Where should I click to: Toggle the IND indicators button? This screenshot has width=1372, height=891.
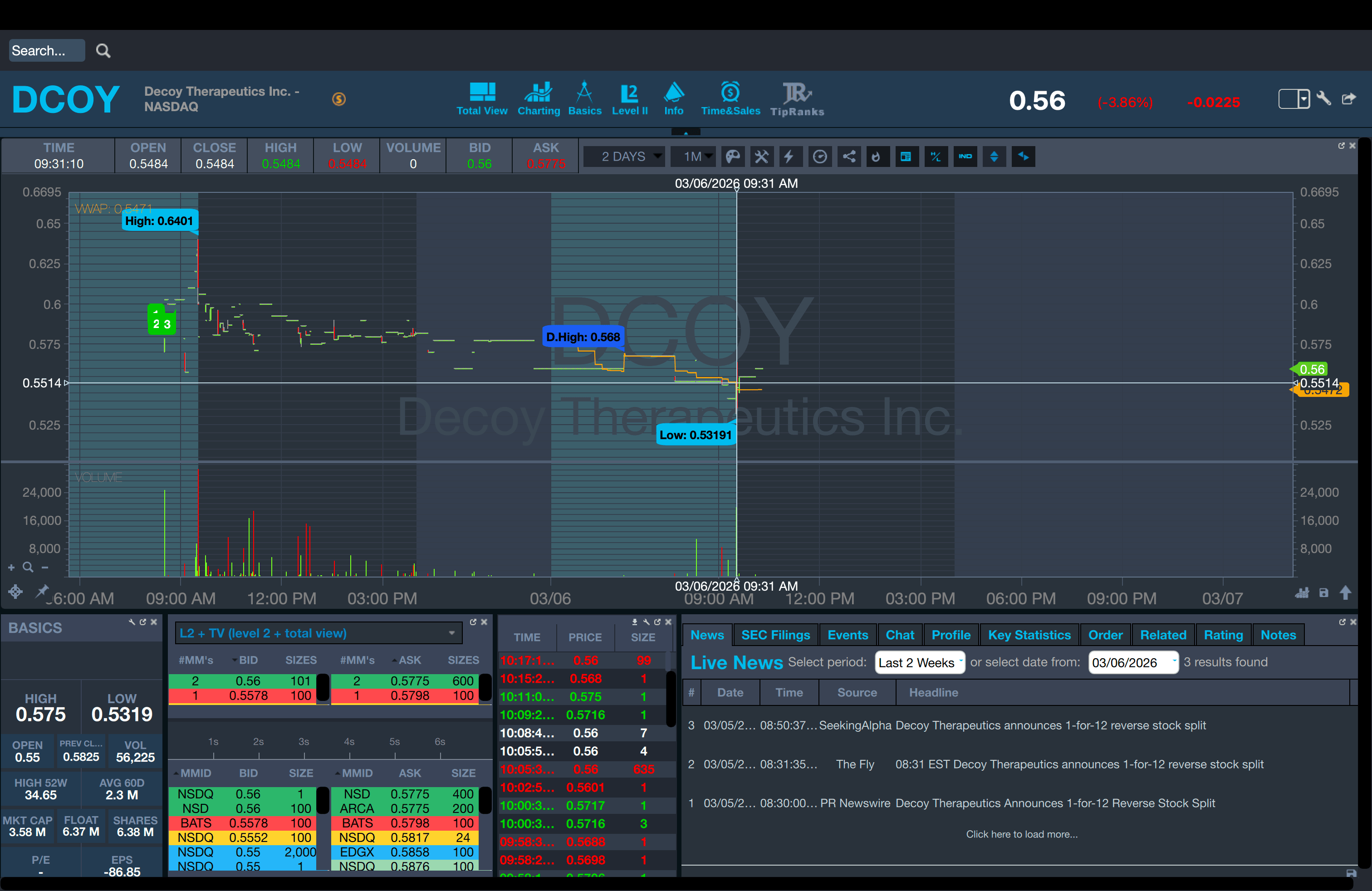965,157
